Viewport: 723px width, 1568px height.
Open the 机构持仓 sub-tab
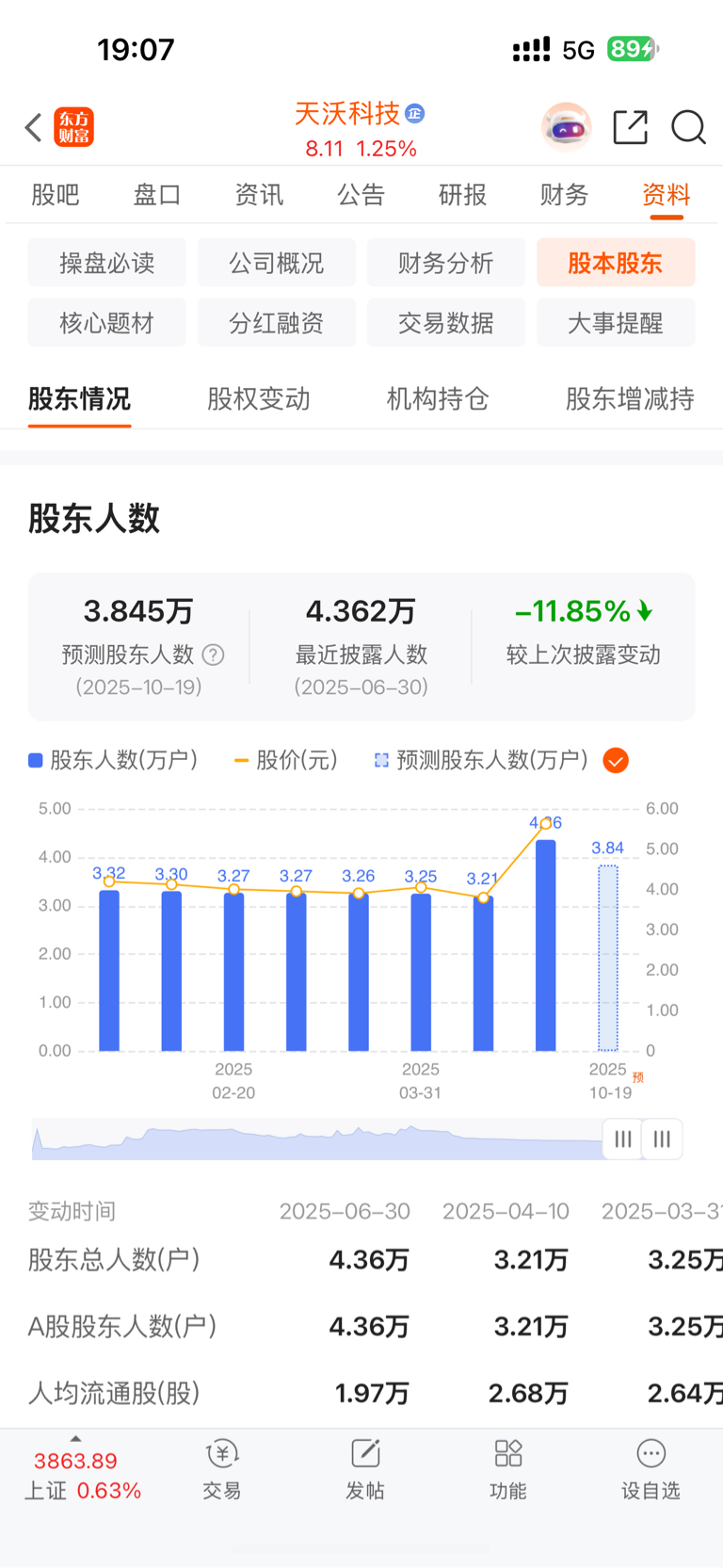coord(438,399)
